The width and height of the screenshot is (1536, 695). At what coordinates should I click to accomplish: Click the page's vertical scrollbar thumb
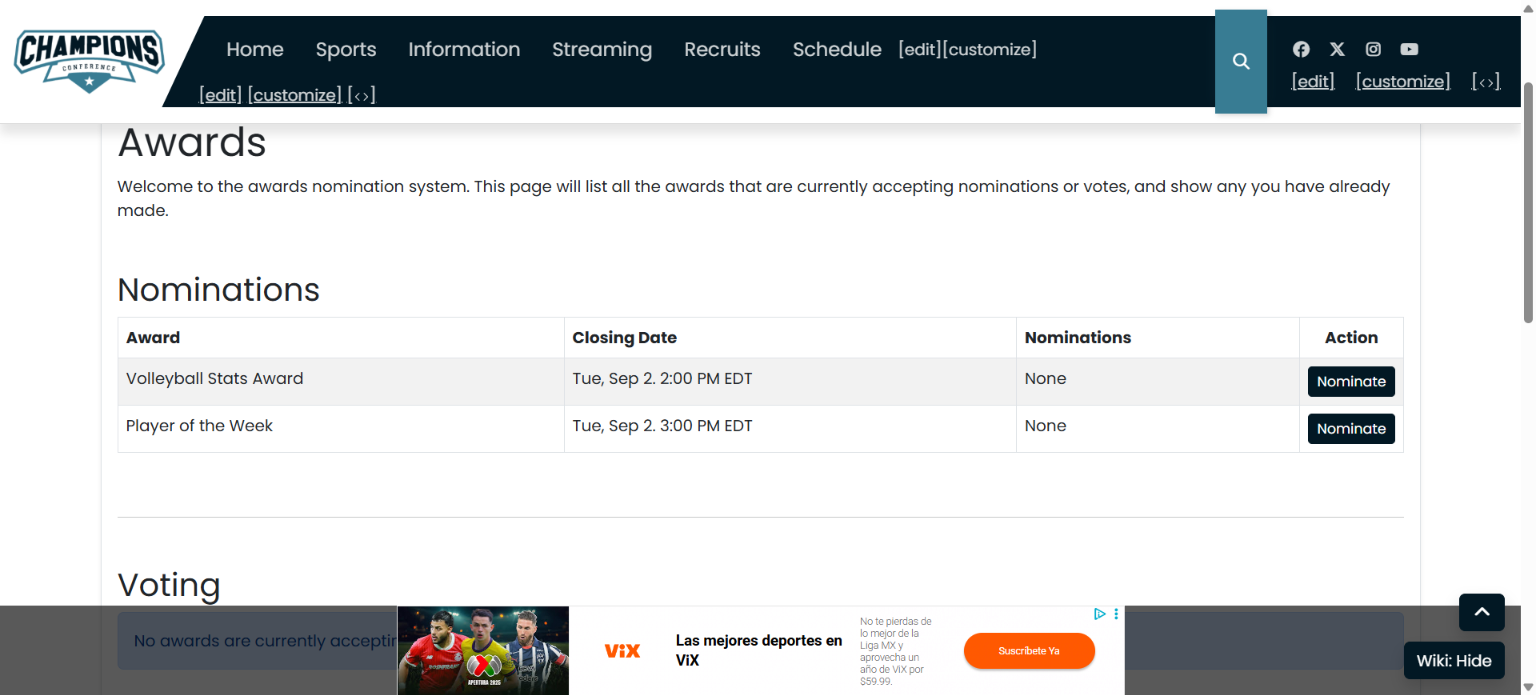point(1528,200)
